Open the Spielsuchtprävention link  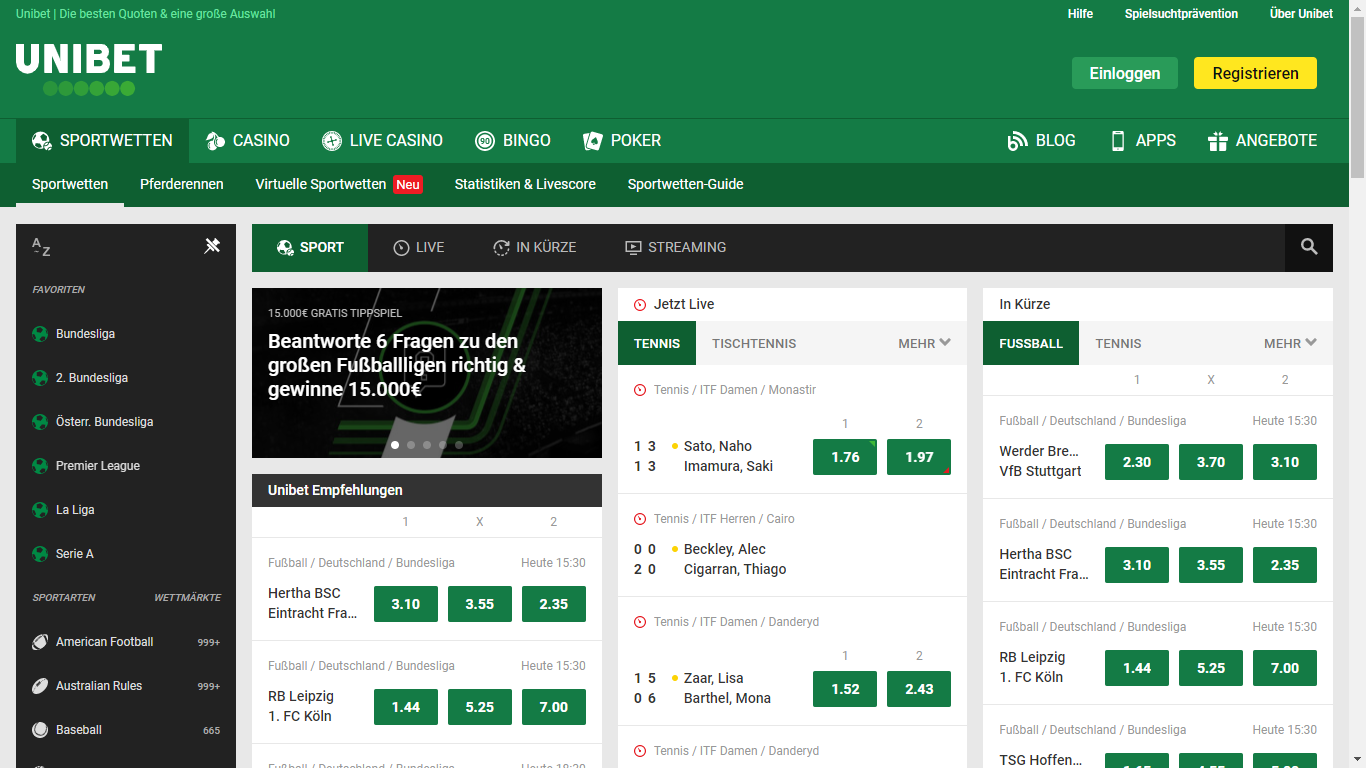1181,14
